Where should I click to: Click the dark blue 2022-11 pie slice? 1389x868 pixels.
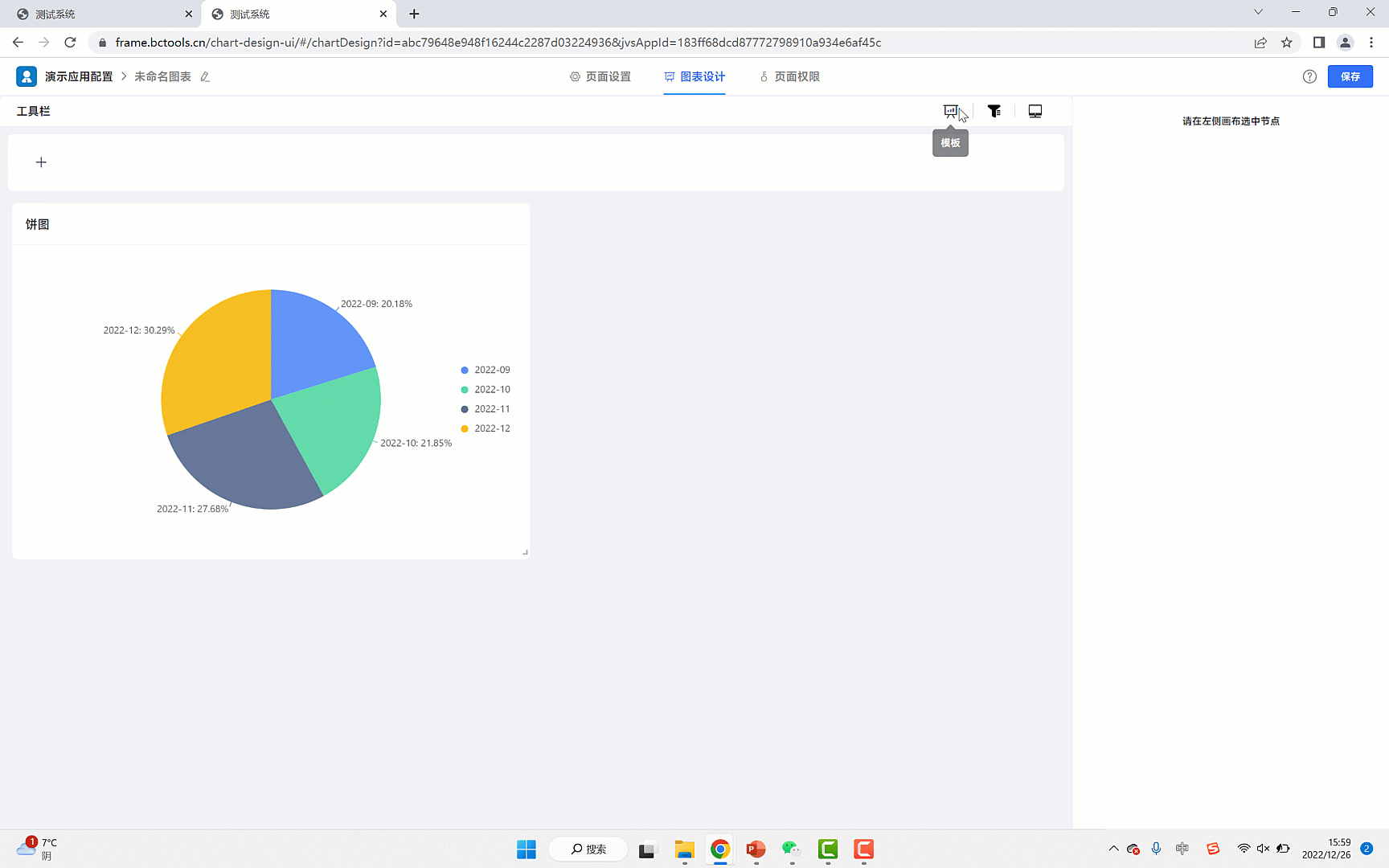[245, 458]
